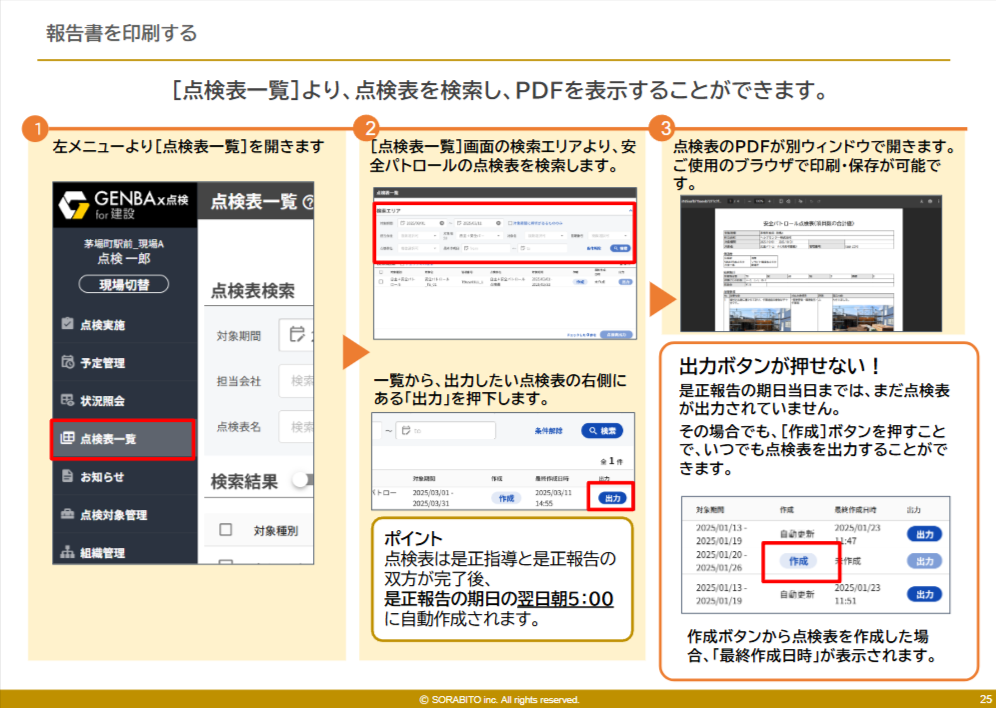The width and height of the screenshot is (996, 708).
Task: Toggle the switch next to 検索結果
Action: click(x=302, y=481)
